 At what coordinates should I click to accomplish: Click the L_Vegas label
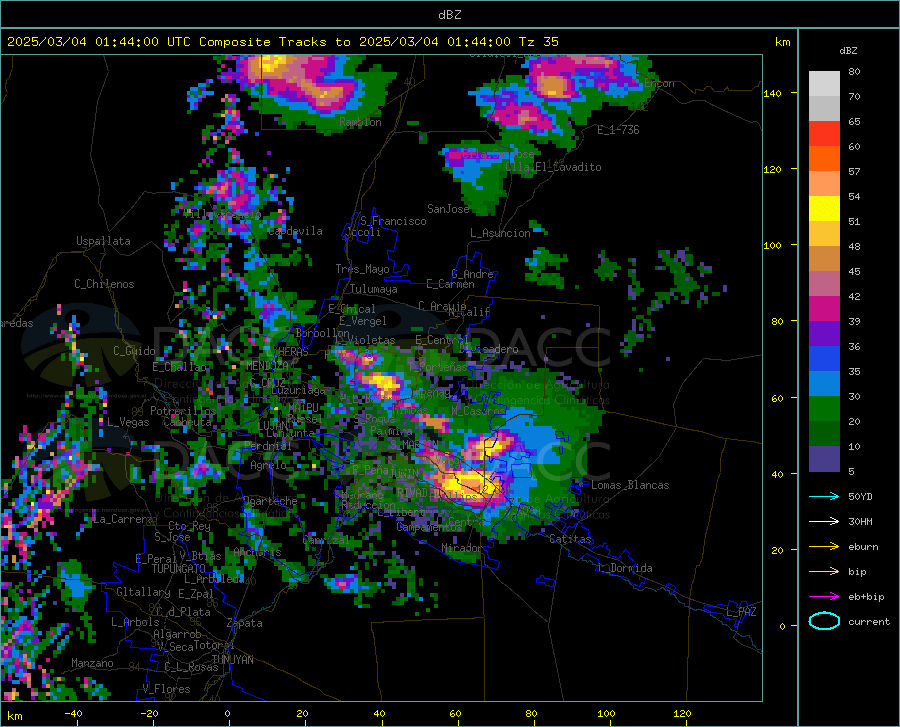(128, 422)
